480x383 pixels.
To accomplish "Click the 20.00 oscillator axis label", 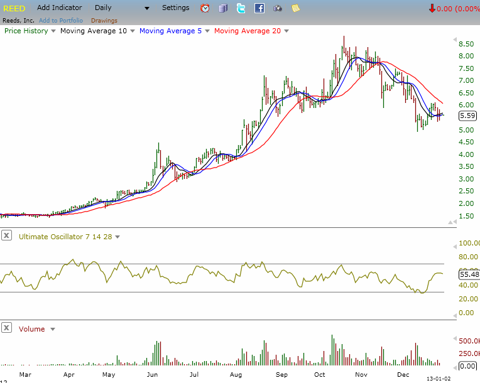I will coord(468,299).
